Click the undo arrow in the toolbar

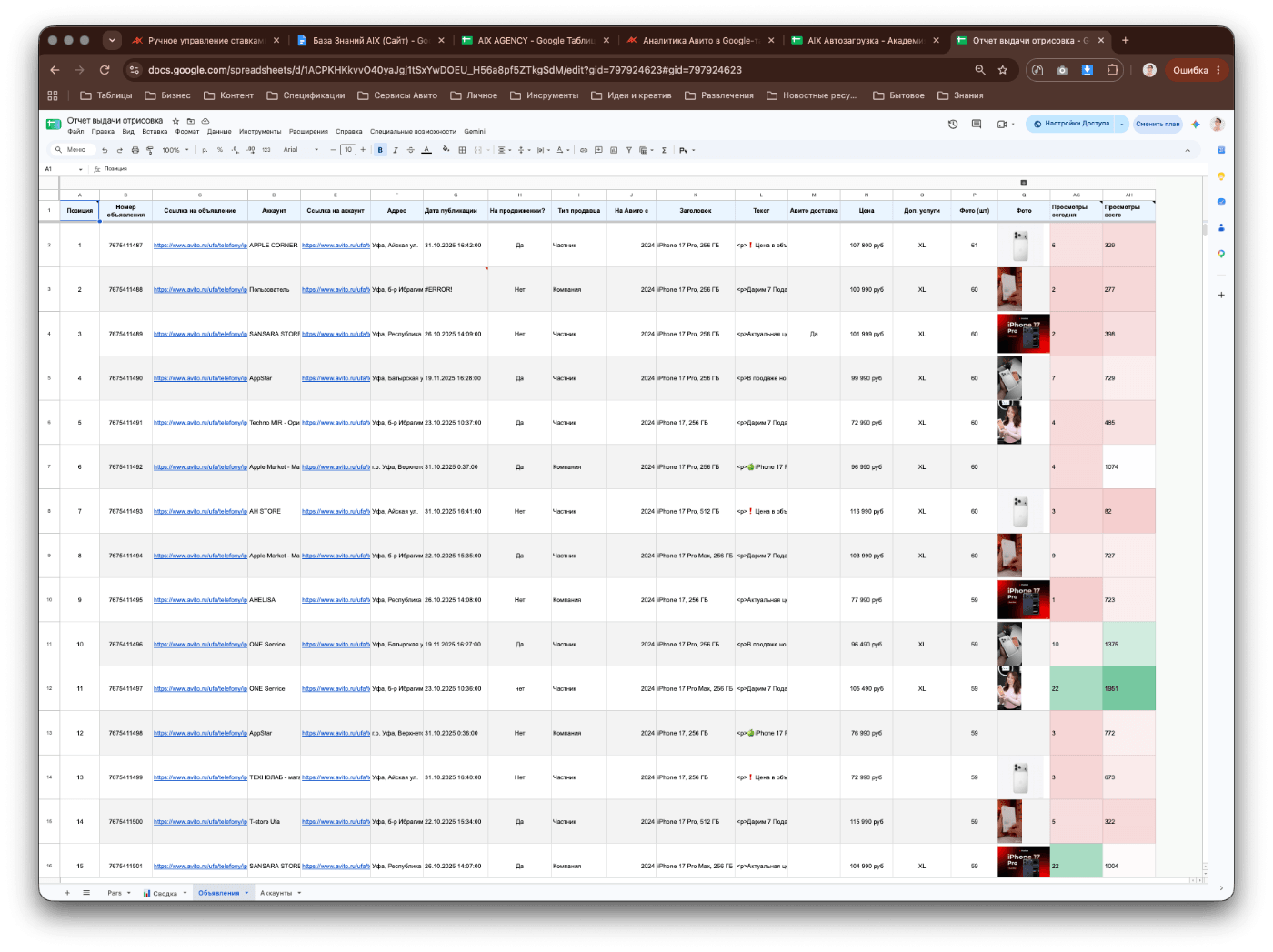tap(105, 150)
